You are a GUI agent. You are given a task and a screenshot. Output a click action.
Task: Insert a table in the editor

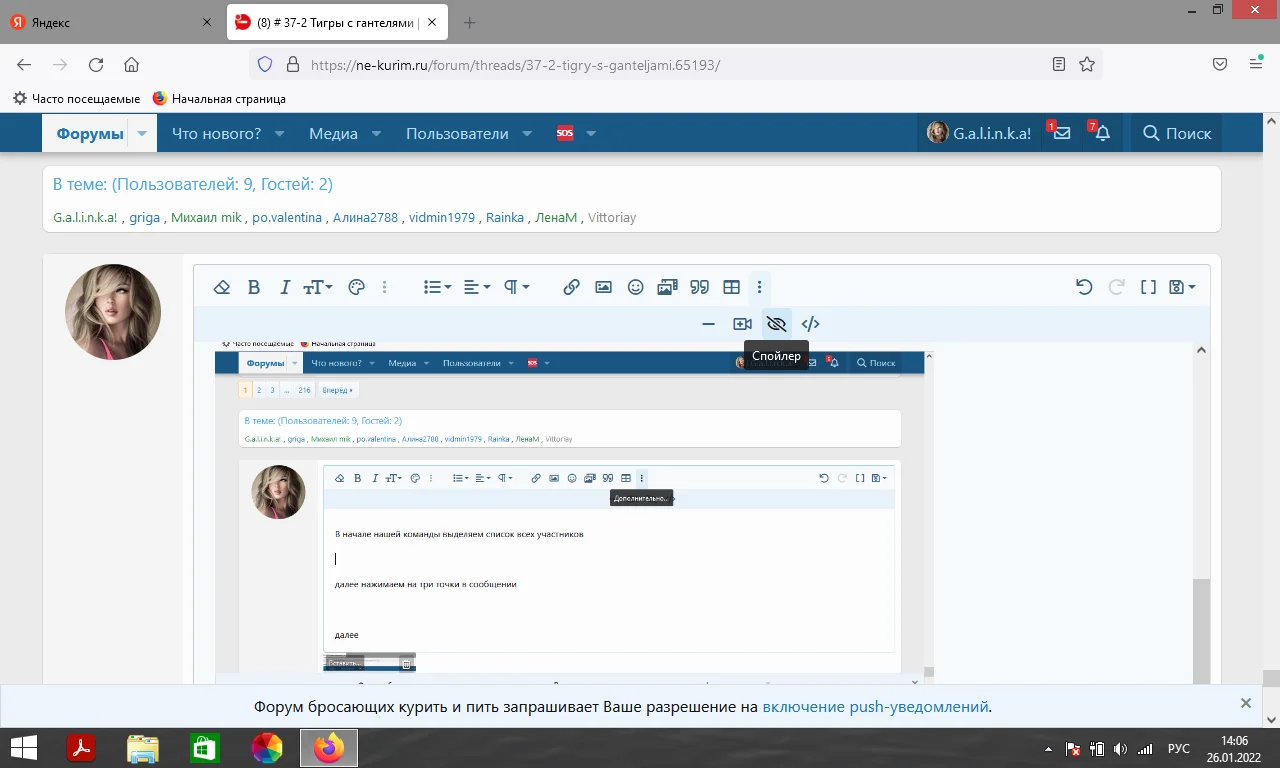tap(732, 287)
